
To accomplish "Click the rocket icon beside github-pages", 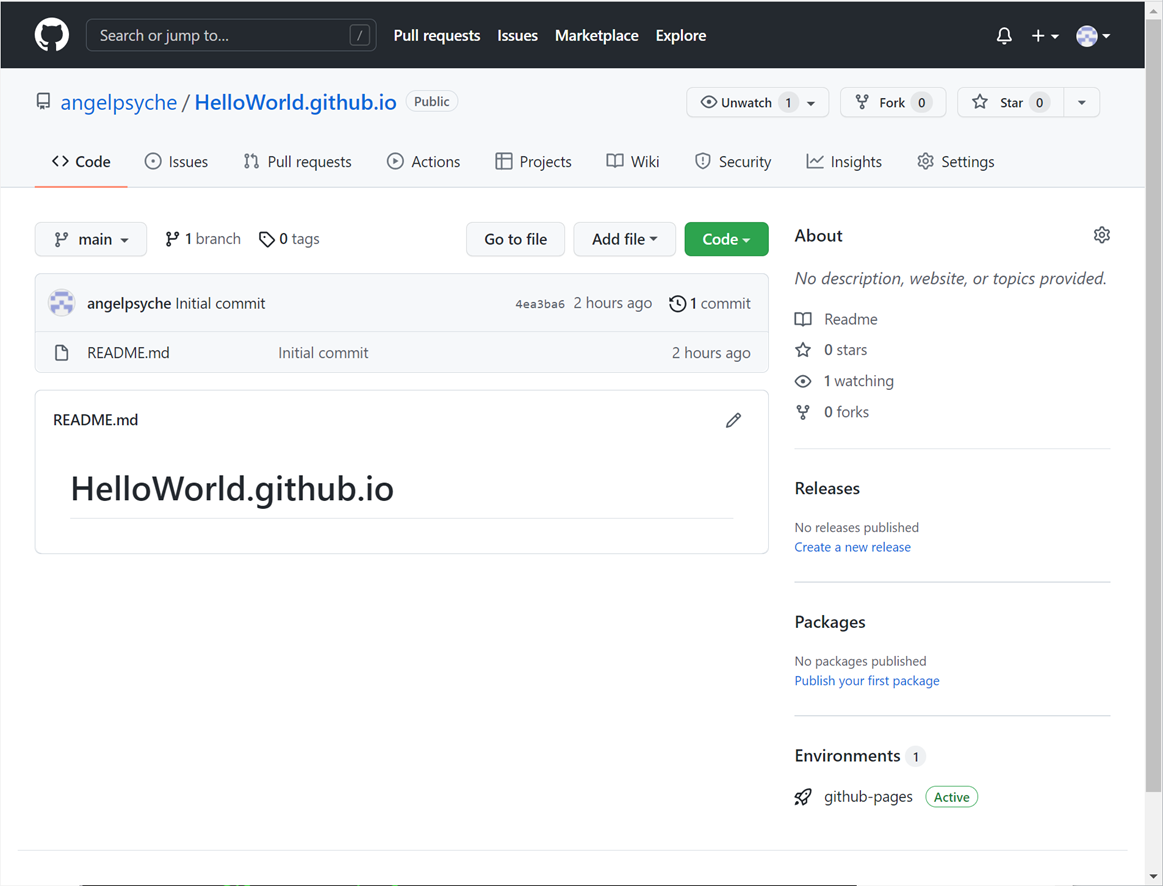I will 803,797.
